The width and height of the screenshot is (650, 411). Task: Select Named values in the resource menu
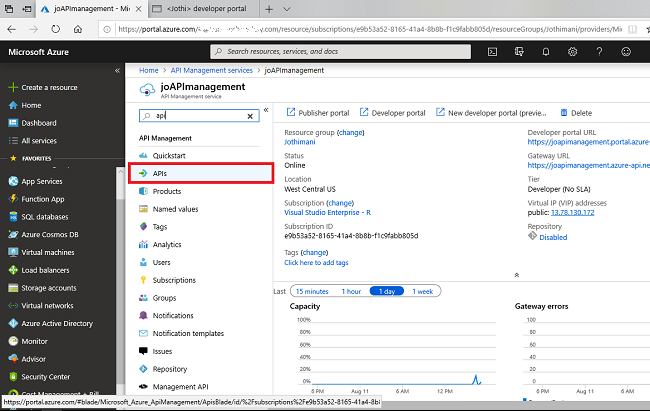168,209
